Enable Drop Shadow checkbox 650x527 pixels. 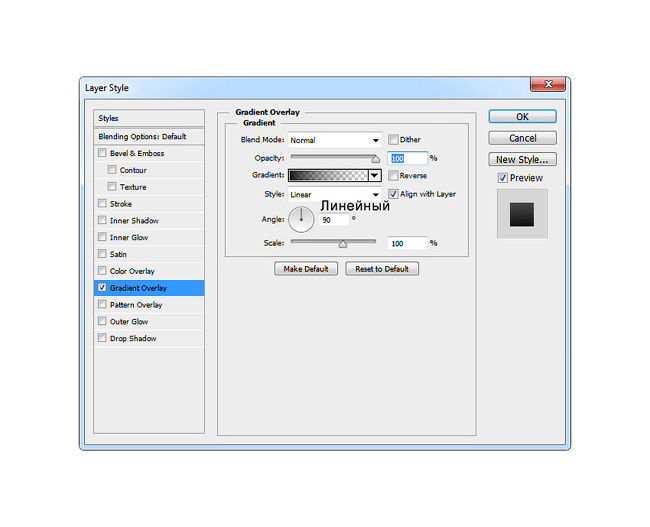pos(102,338)
